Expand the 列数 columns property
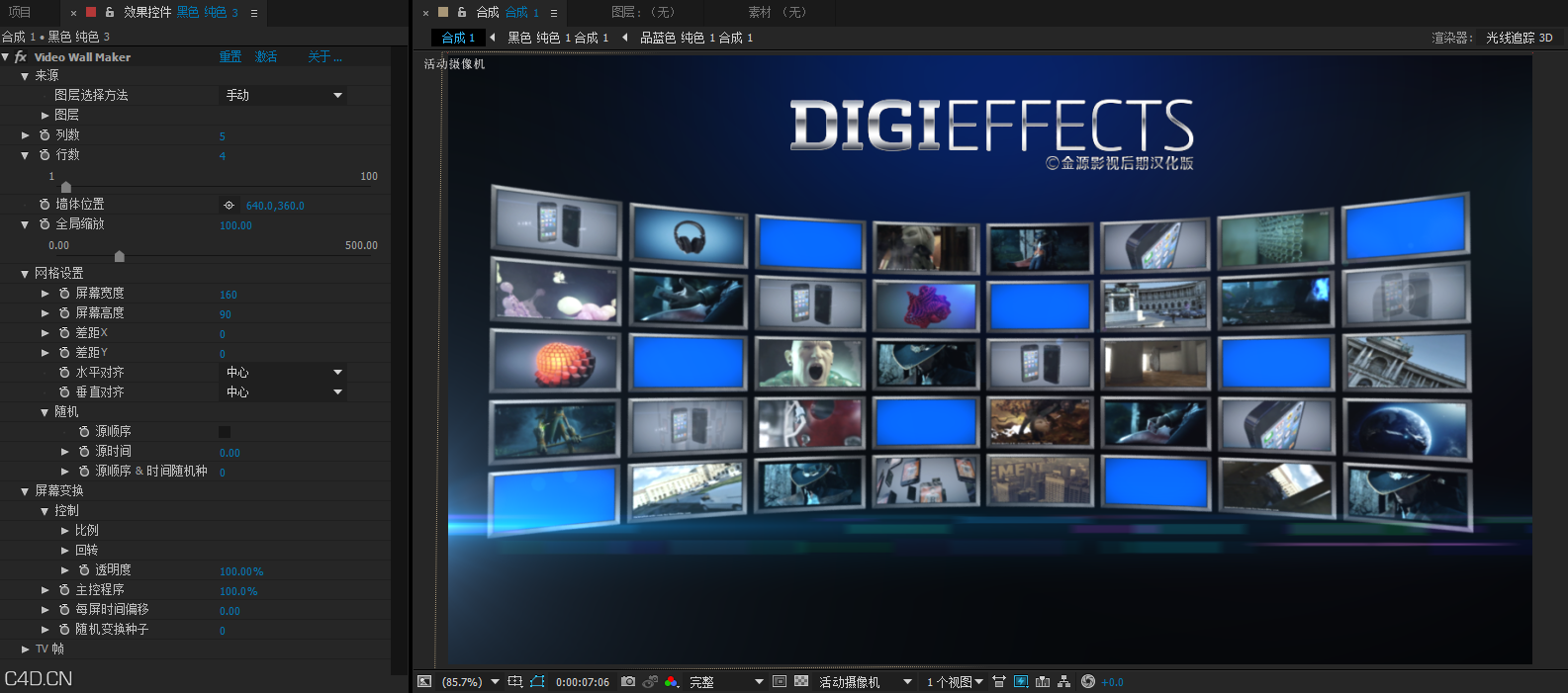Screen dimensions: 1568x693 [25, 135]
